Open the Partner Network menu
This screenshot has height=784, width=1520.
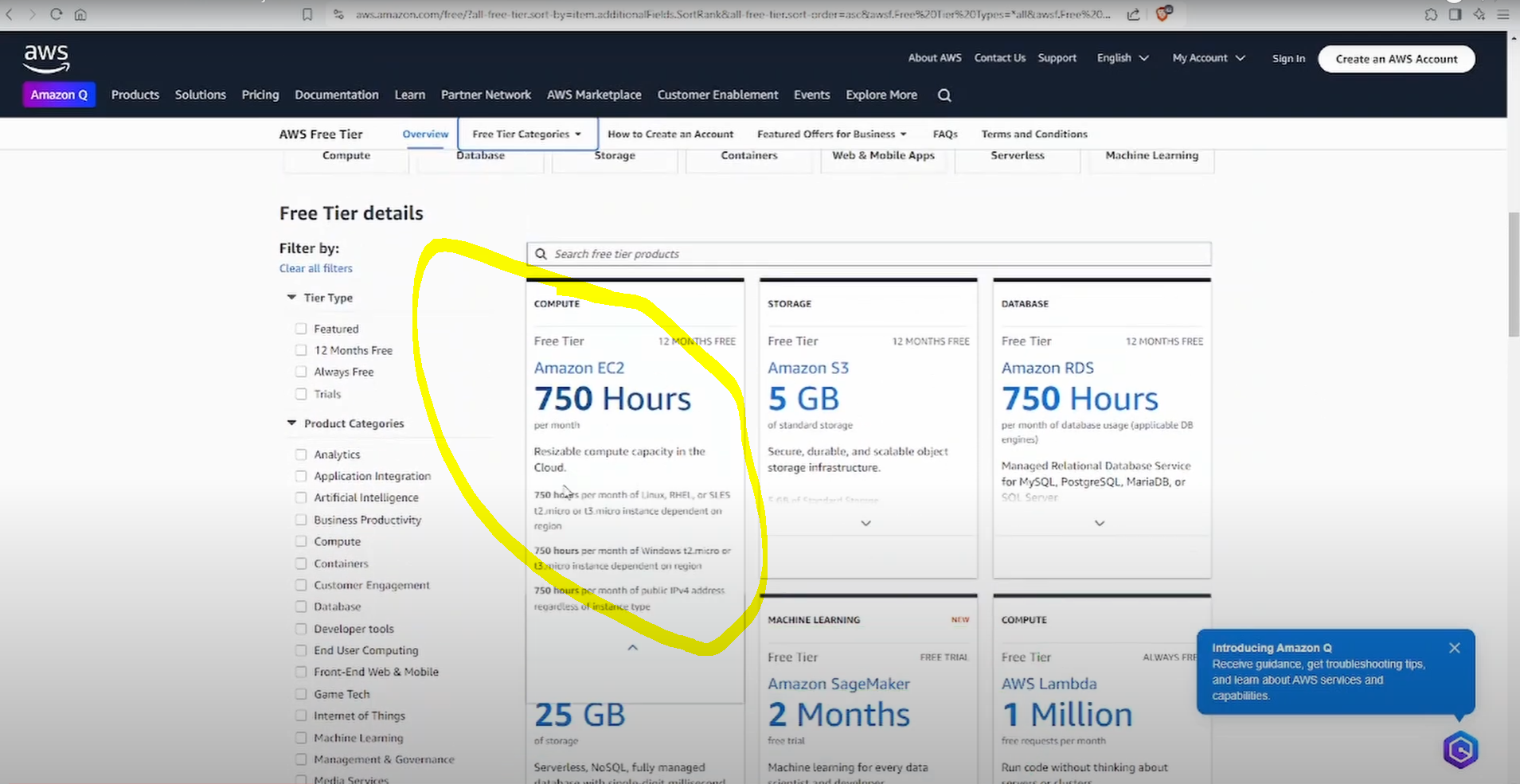[486, 95]
